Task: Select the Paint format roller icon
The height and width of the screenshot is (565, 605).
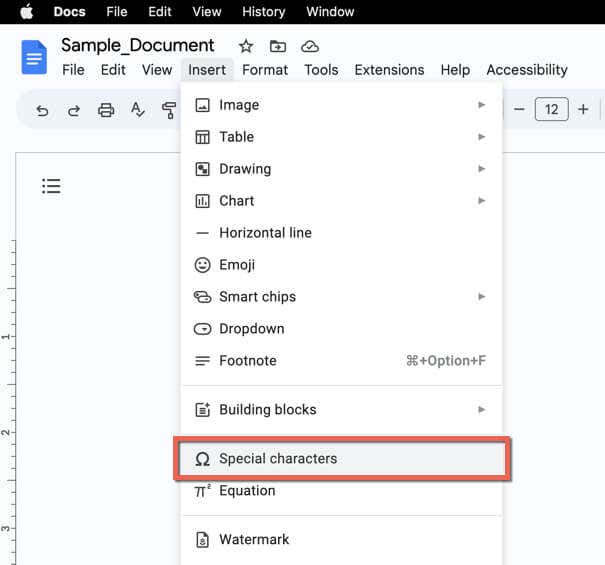Action: pyautogui.click(x=169, y=110)
